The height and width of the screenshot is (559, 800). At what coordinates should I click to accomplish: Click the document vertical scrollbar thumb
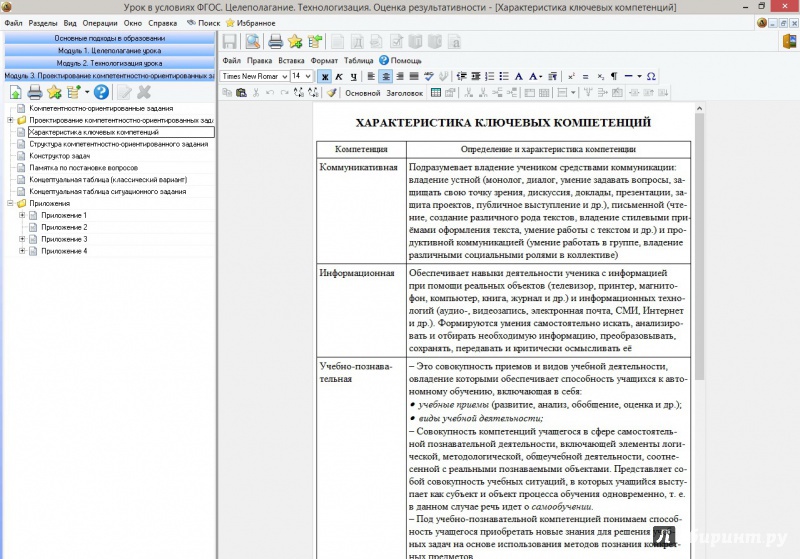click(x=699, y=246)
